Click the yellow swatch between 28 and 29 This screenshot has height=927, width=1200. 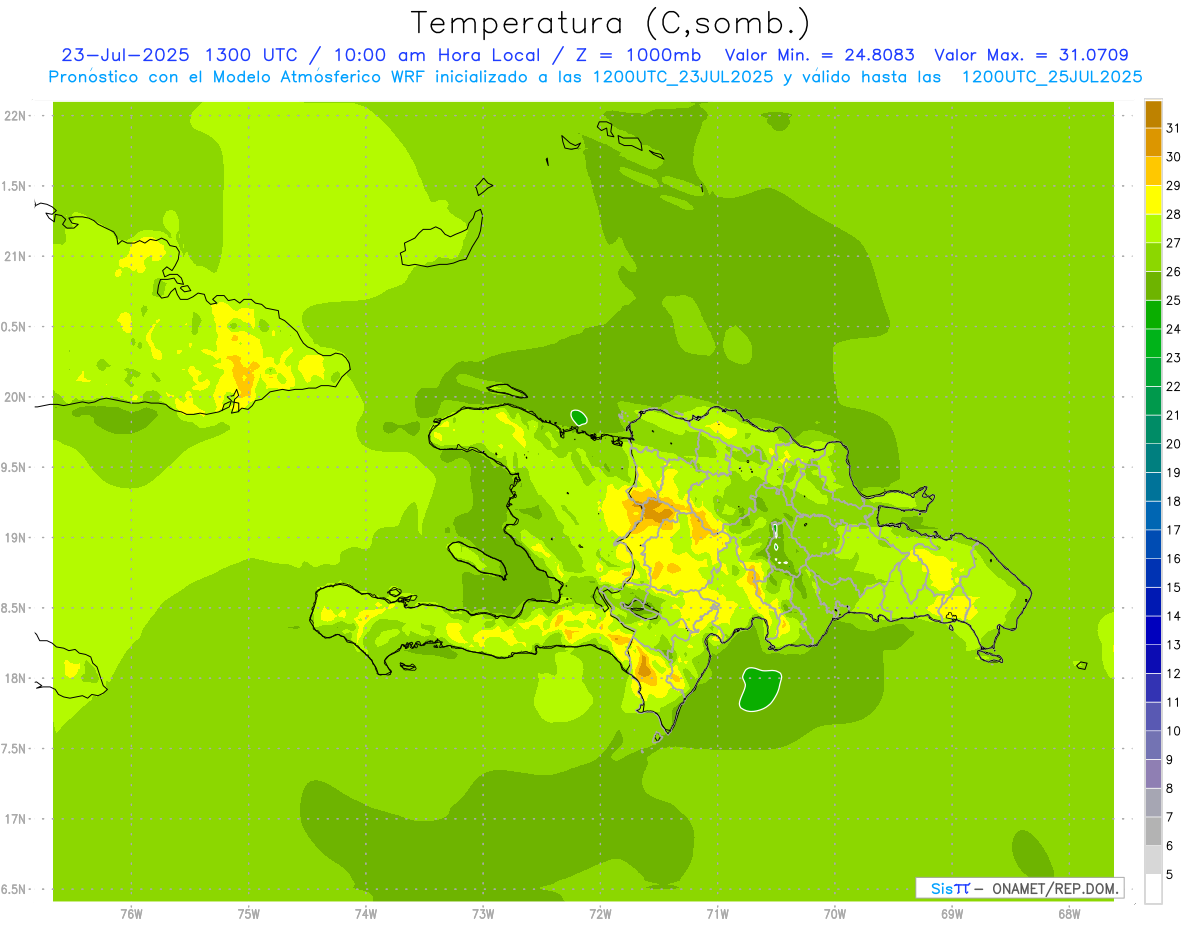(x=1153, y=200)
